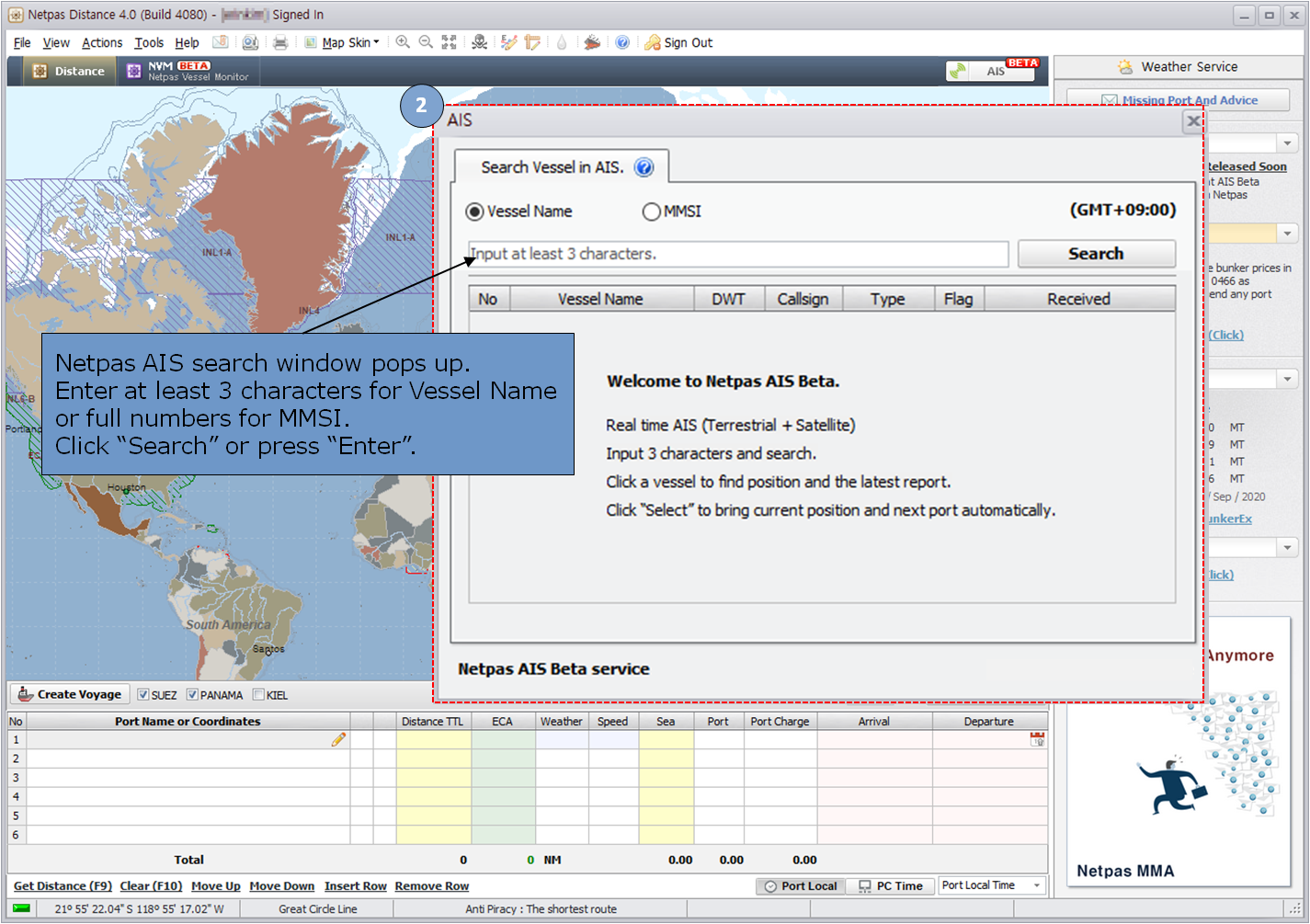Open the View menu
The width and height of the screenshot is (1310, 924).
coord(56,42)
